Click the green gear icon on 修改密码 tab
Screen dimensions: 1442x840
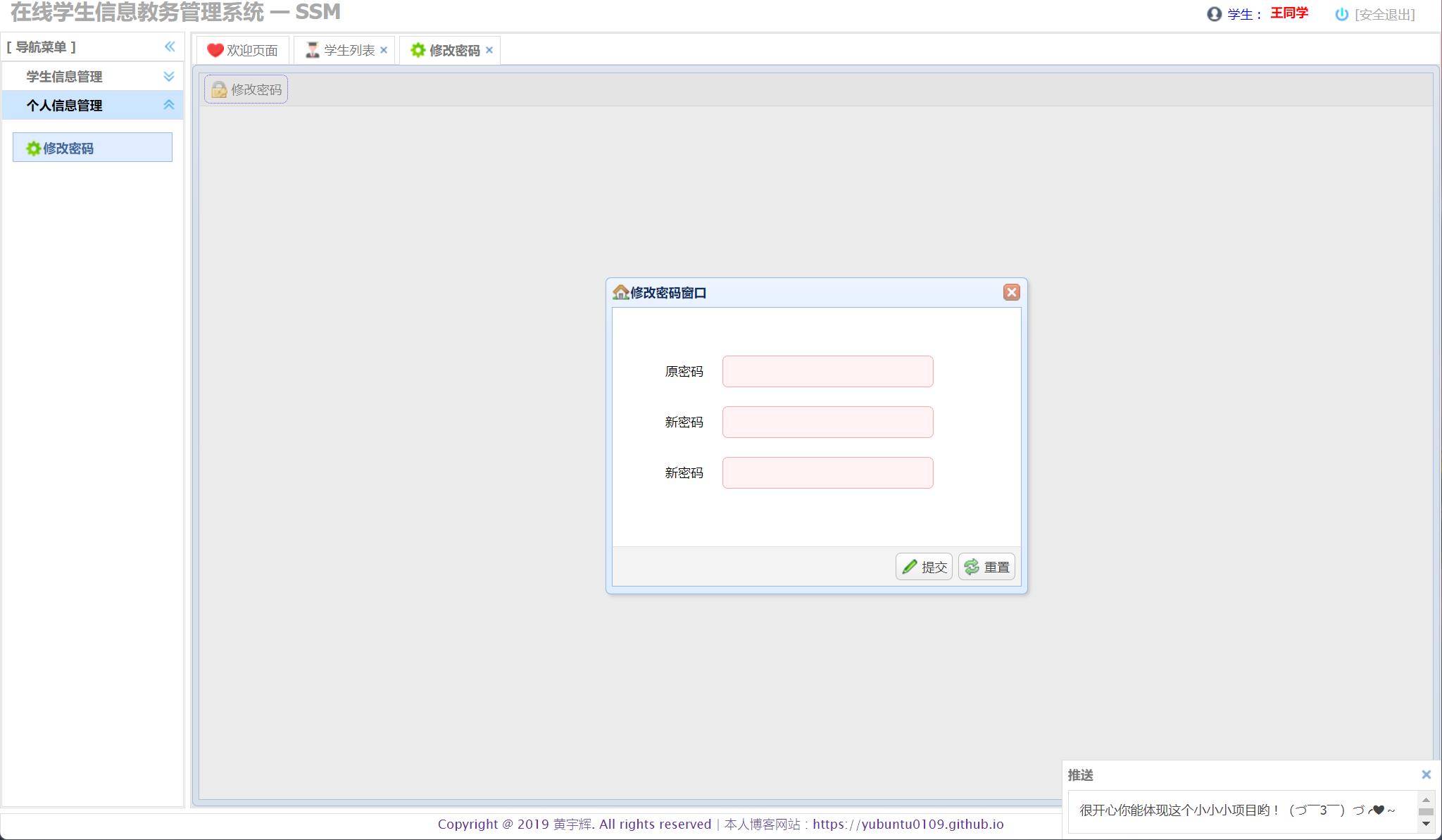click(418, 50)
